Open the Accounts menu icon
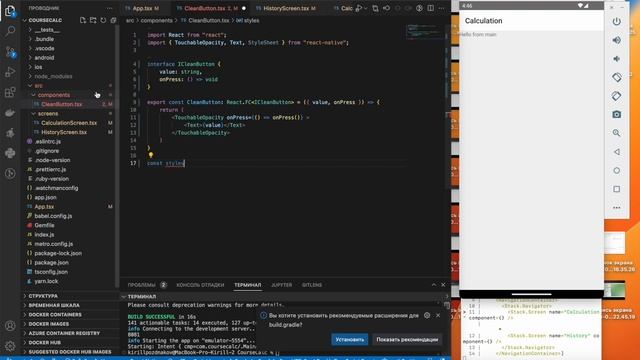Screen dimensions: 640x360 [x=10, y=326]
